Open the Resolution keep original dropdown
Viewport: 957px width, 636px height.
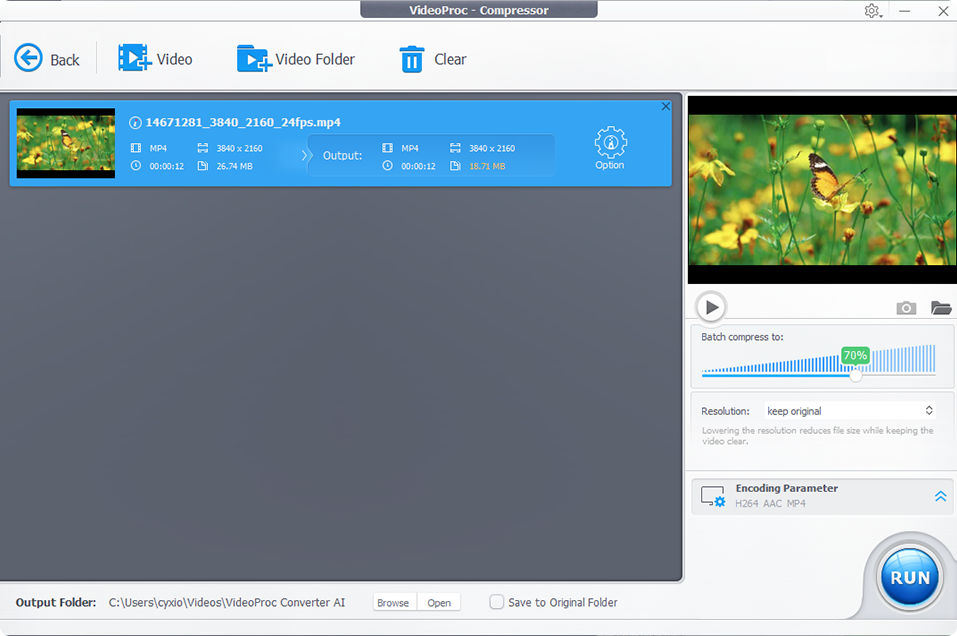[849, 411]
